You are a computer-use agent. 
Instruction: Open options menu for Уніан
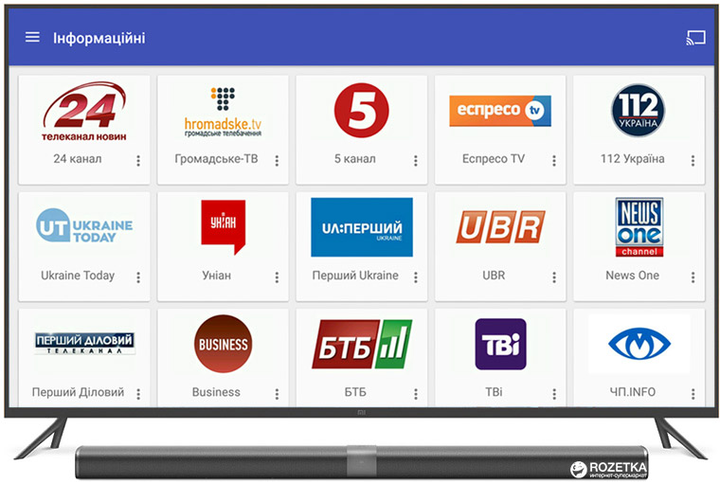click(x=277, y=277)
